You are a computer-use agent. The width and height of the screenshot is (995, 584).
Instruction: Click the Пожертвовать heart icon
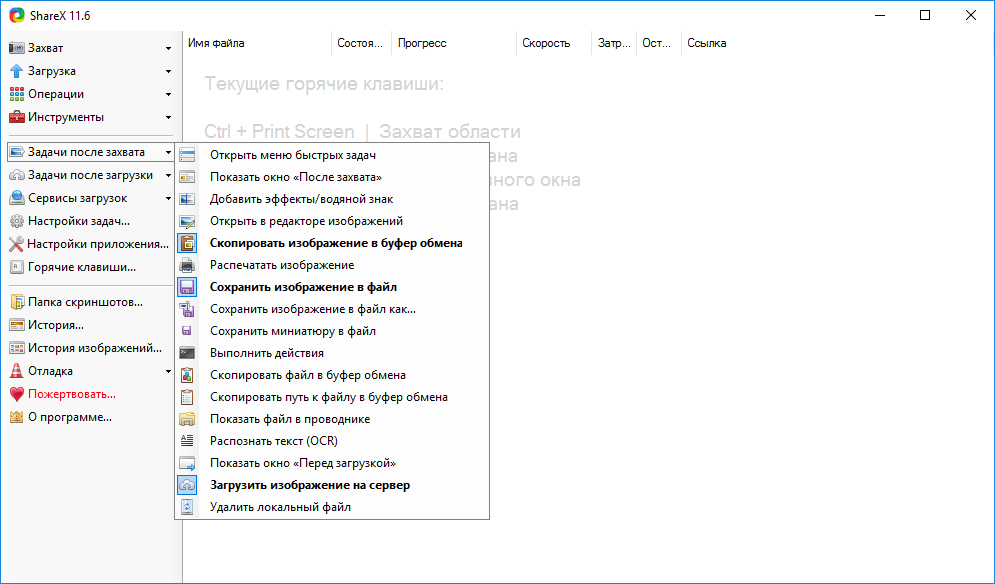[x=16, y=394]
